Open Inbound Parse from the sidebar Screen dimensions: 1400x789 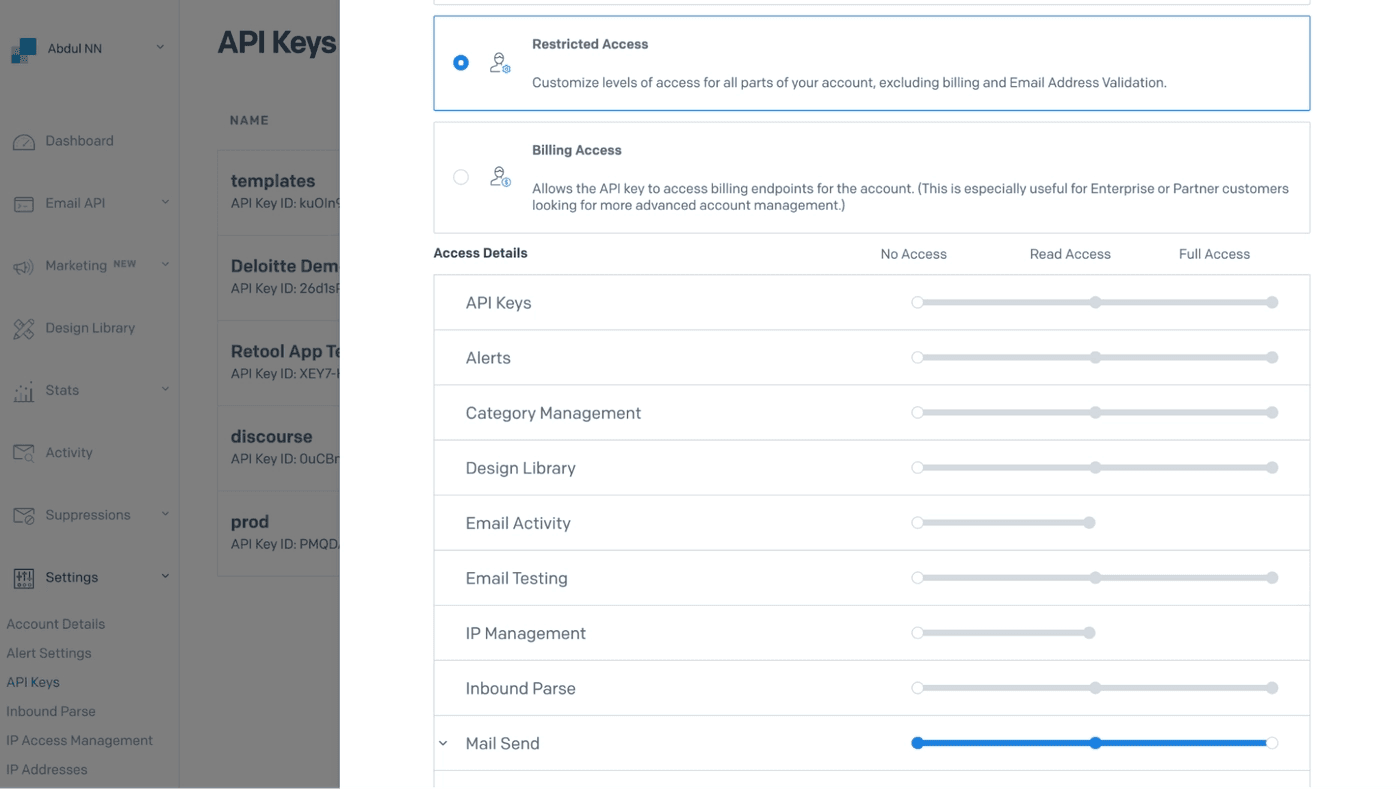[51, 711]
